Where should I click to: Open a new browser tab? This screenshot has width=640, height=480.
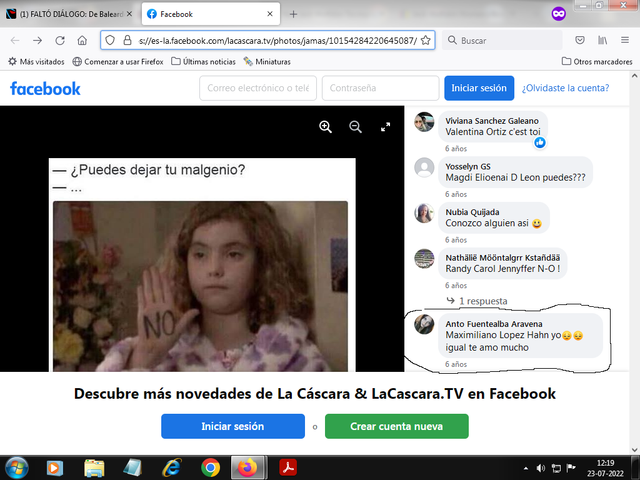click(x=293, y=14)
